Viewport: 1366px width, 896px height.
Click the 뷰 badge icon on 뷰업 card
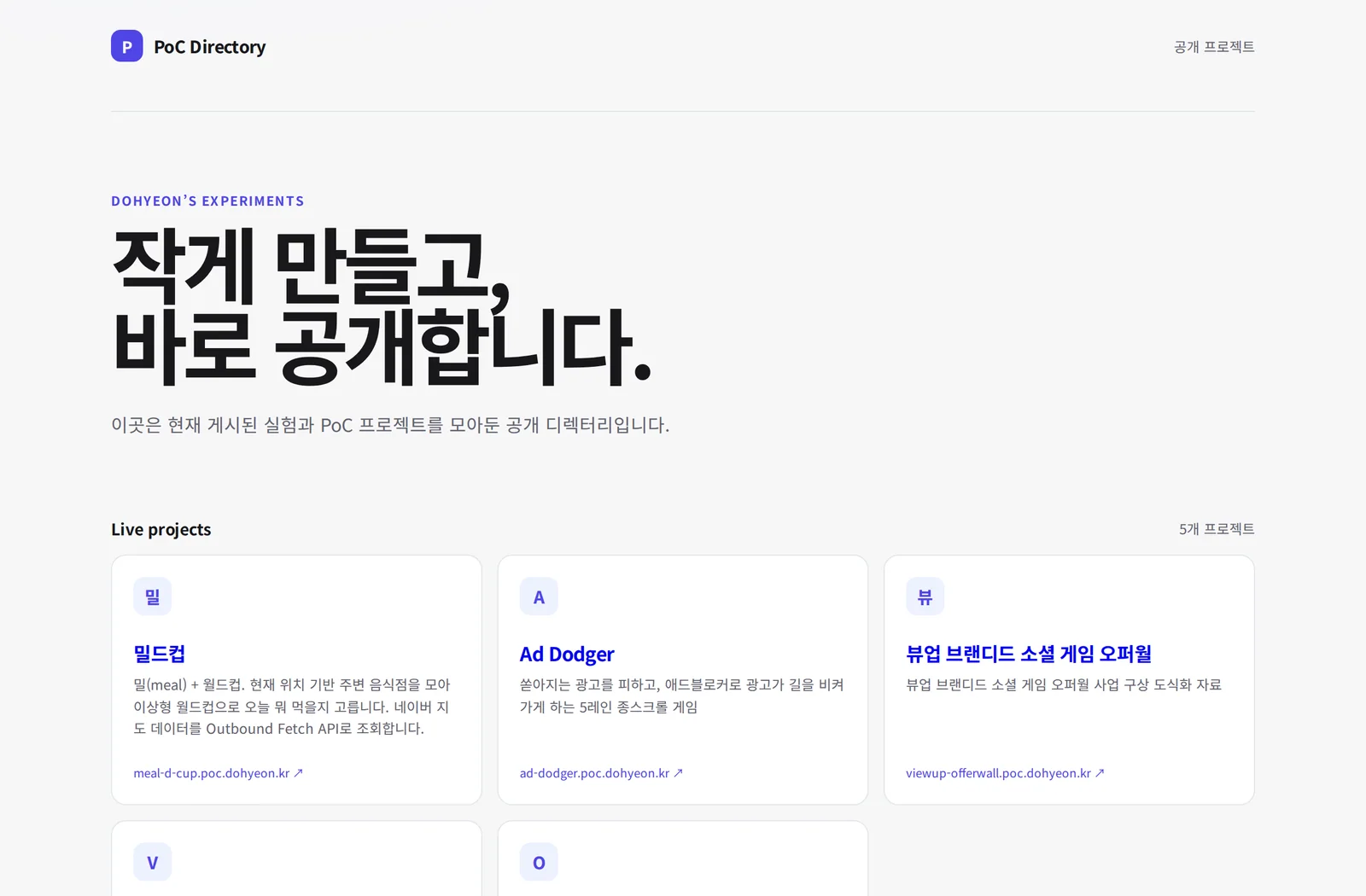[925, 596]
